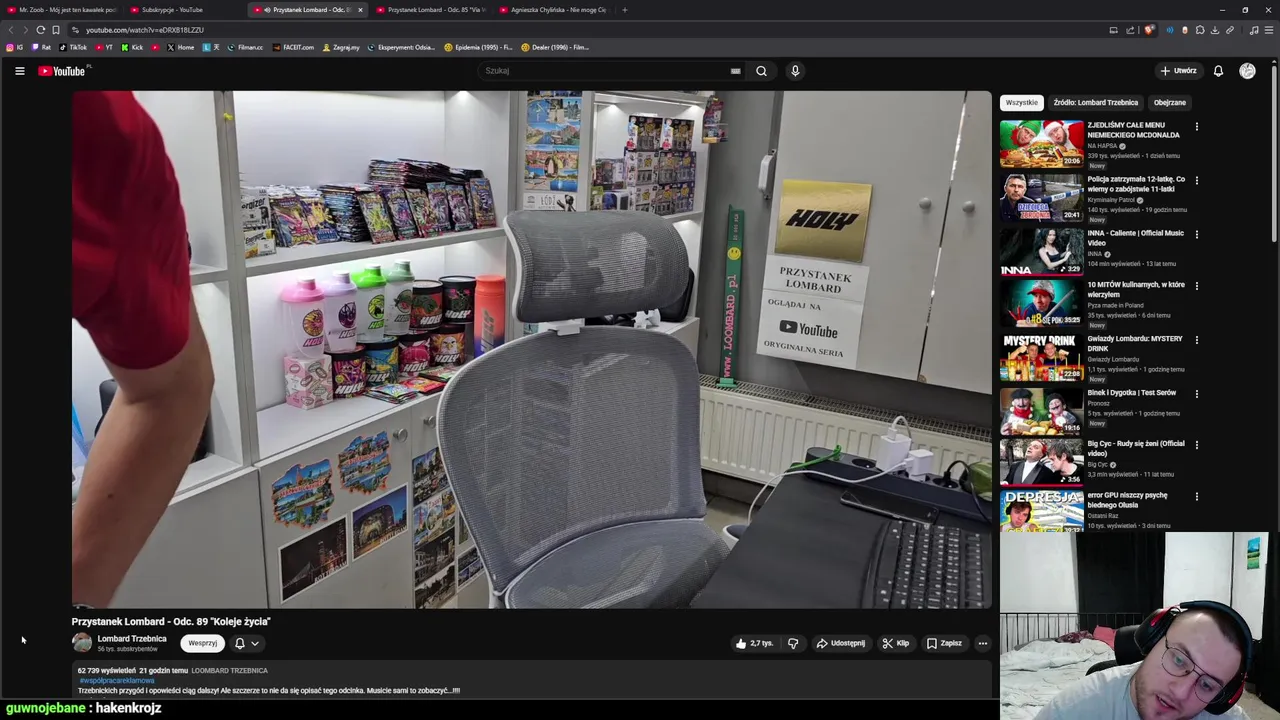
Task: Select the Wszystkie filter chip
Action: point(1021,102)
